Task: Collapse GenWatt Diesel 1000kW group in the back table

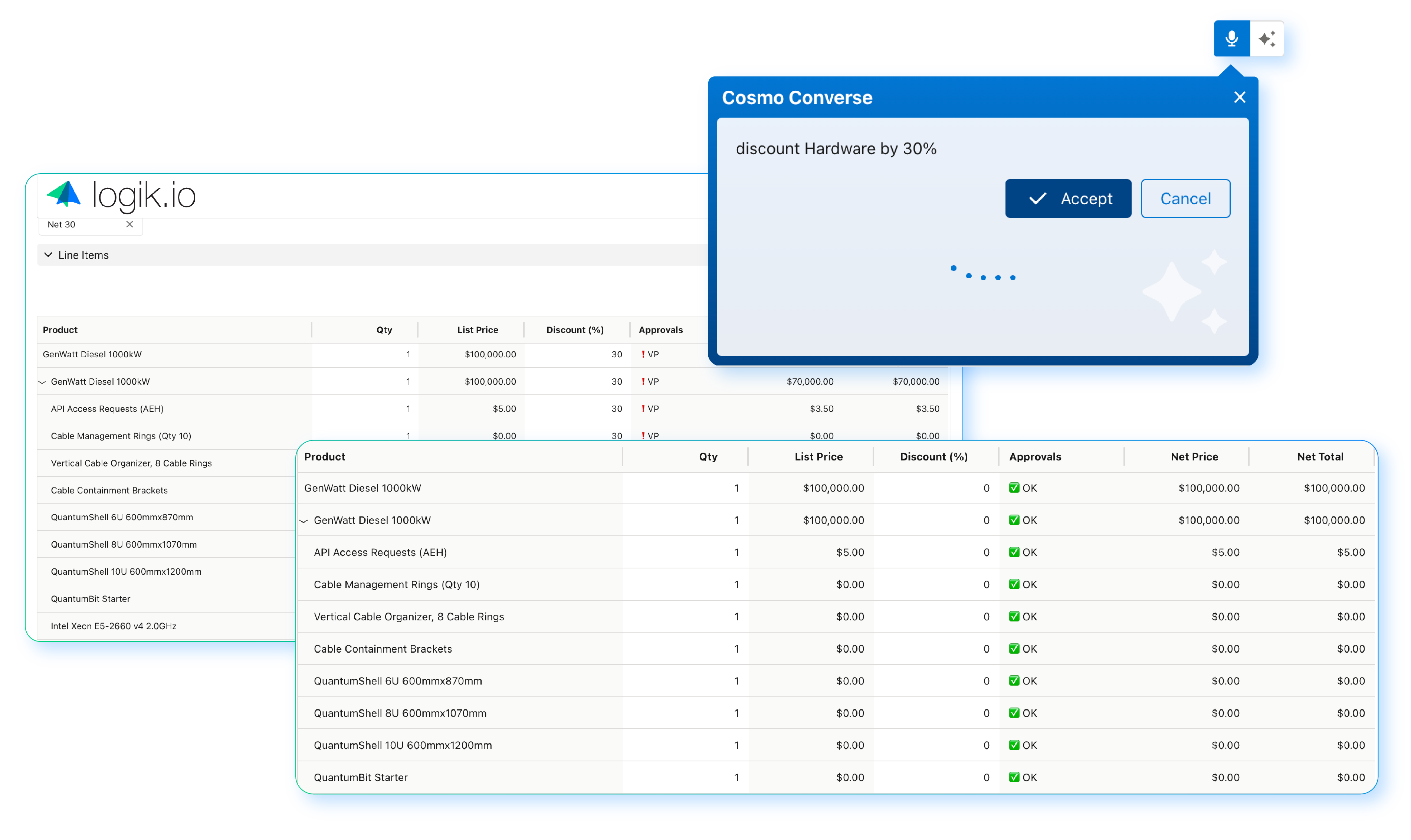Action: click(x=42, y=382)
